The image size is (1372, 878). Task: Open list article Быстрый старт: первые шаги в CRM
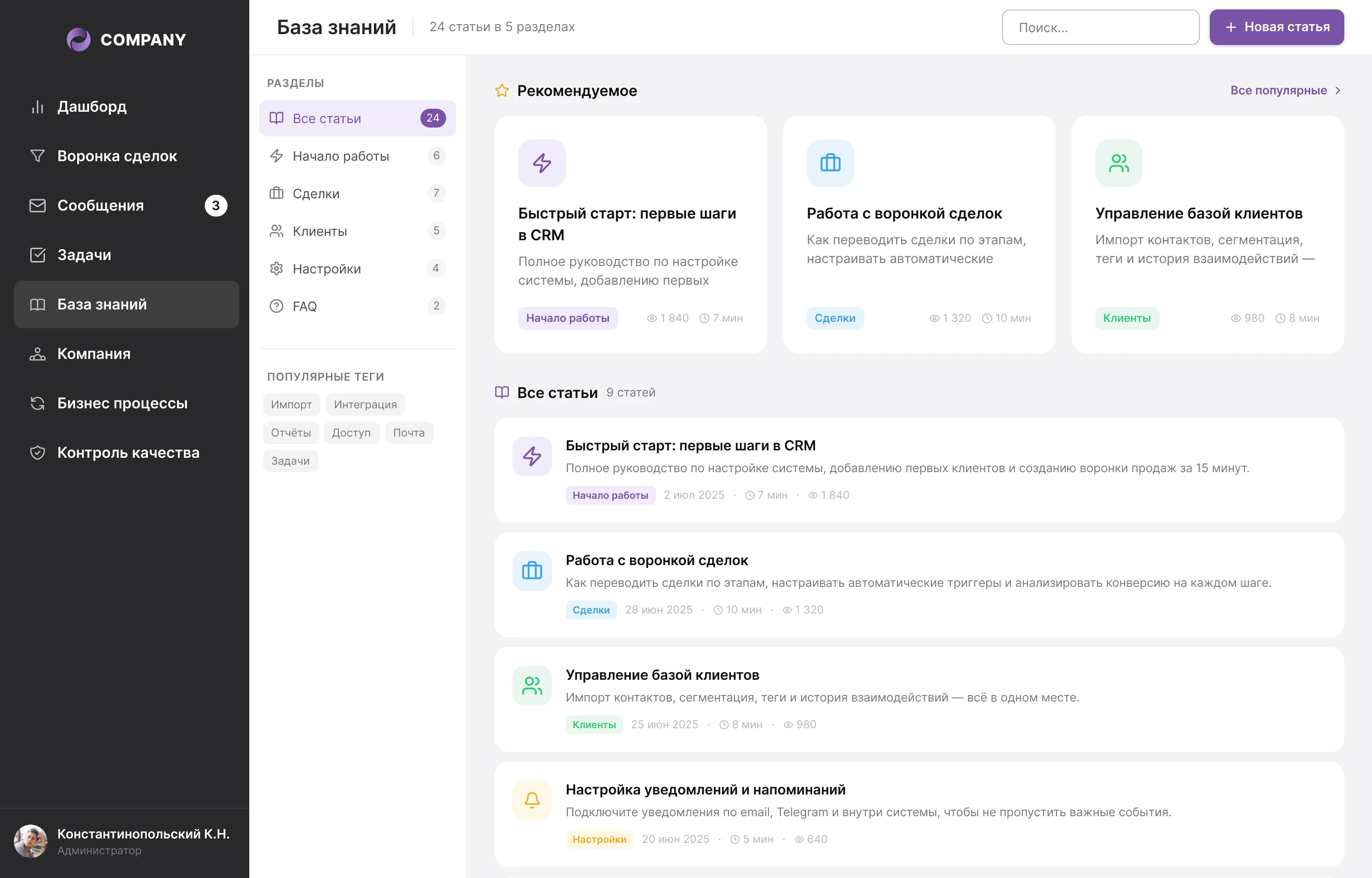[690, 445]
